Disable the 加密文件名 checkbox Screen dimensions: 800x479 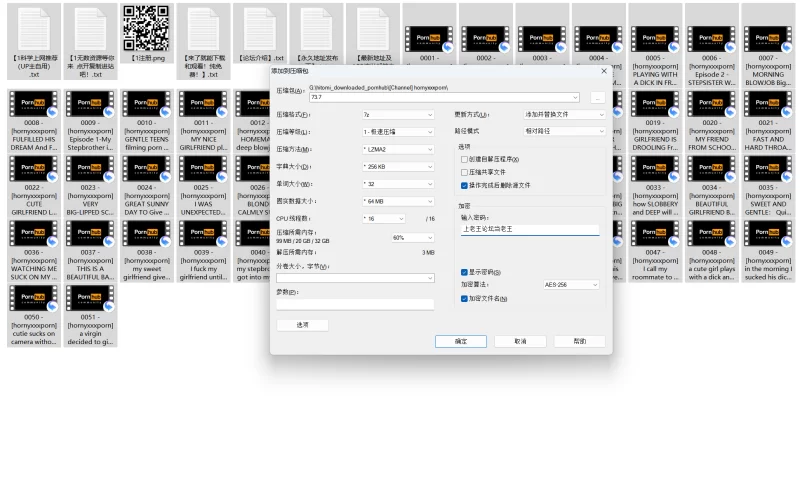click(x=464, y=298)
